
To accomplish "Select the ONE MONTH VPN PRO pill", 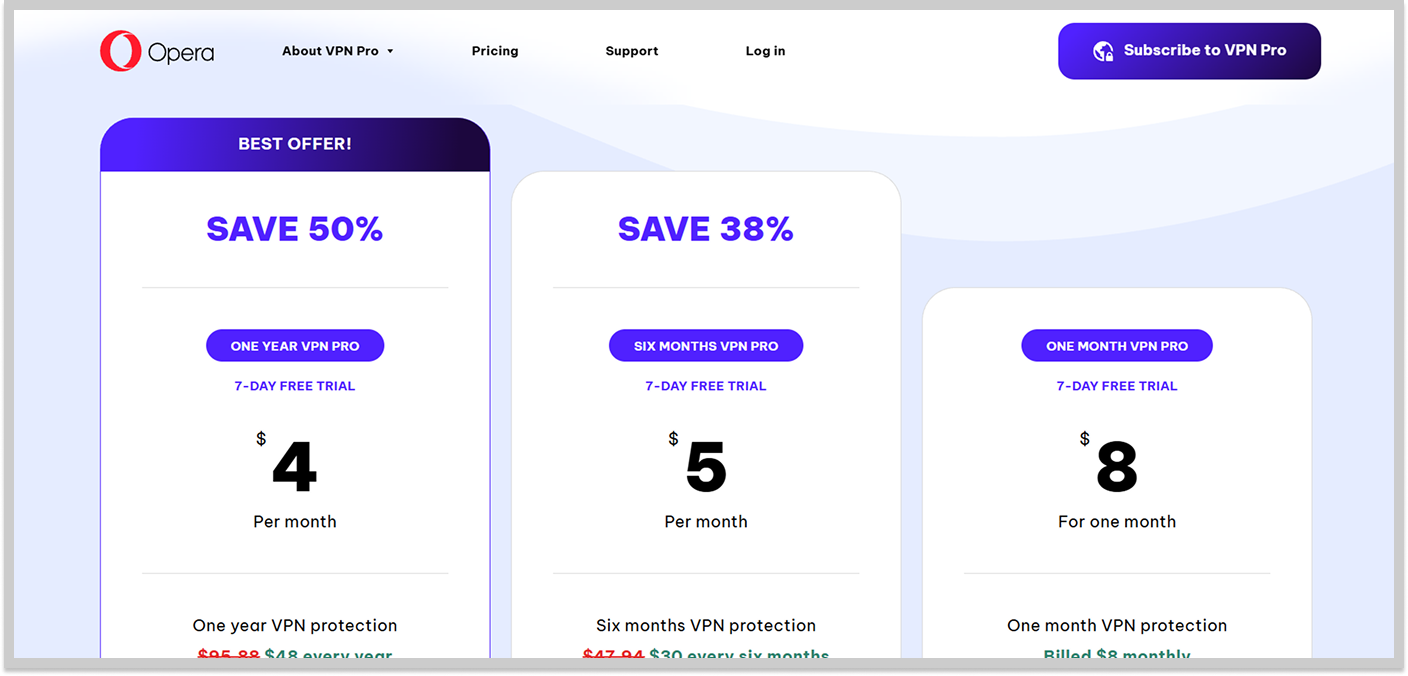I will click(1117, 345).
